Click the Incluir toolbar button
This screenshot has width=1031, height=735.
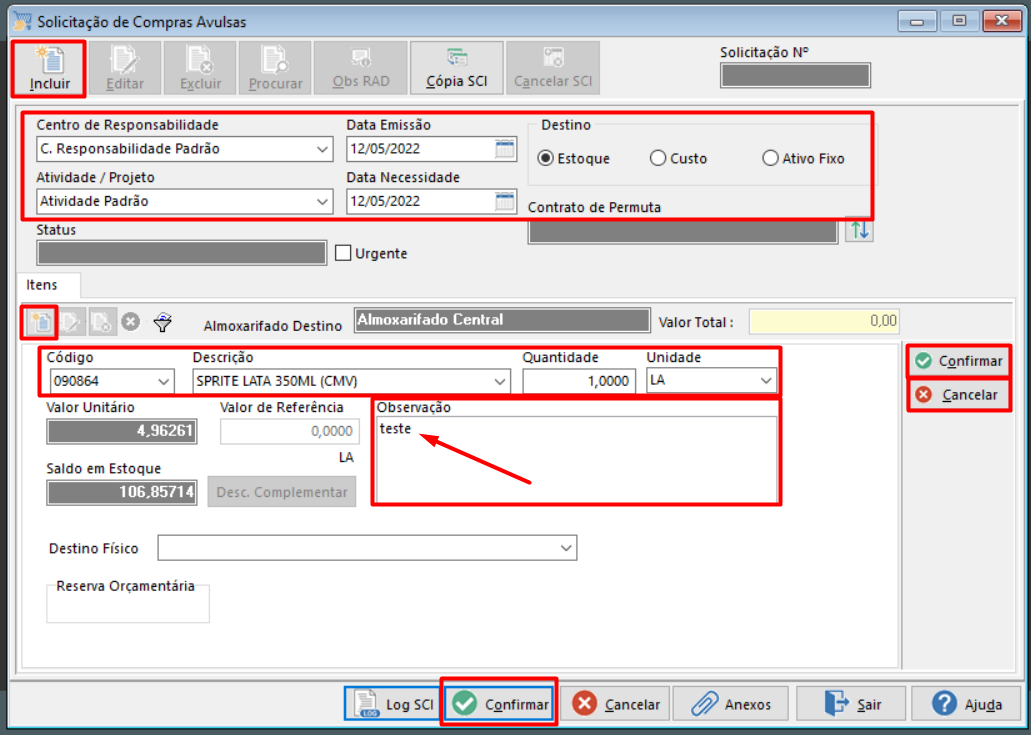[x=49, y=69]
